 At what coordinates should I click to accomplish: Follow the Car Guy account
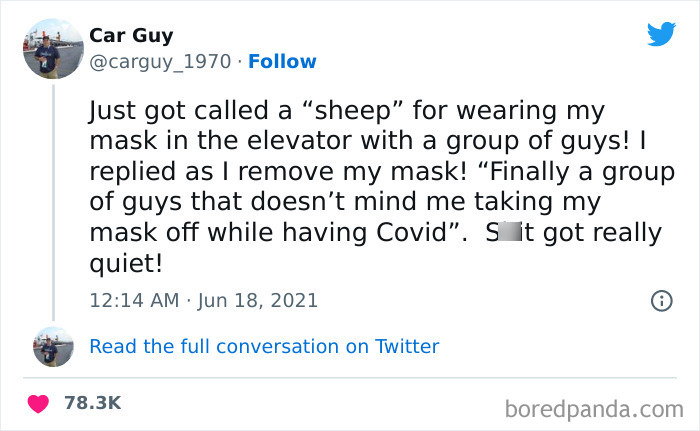tap(281, 62)
